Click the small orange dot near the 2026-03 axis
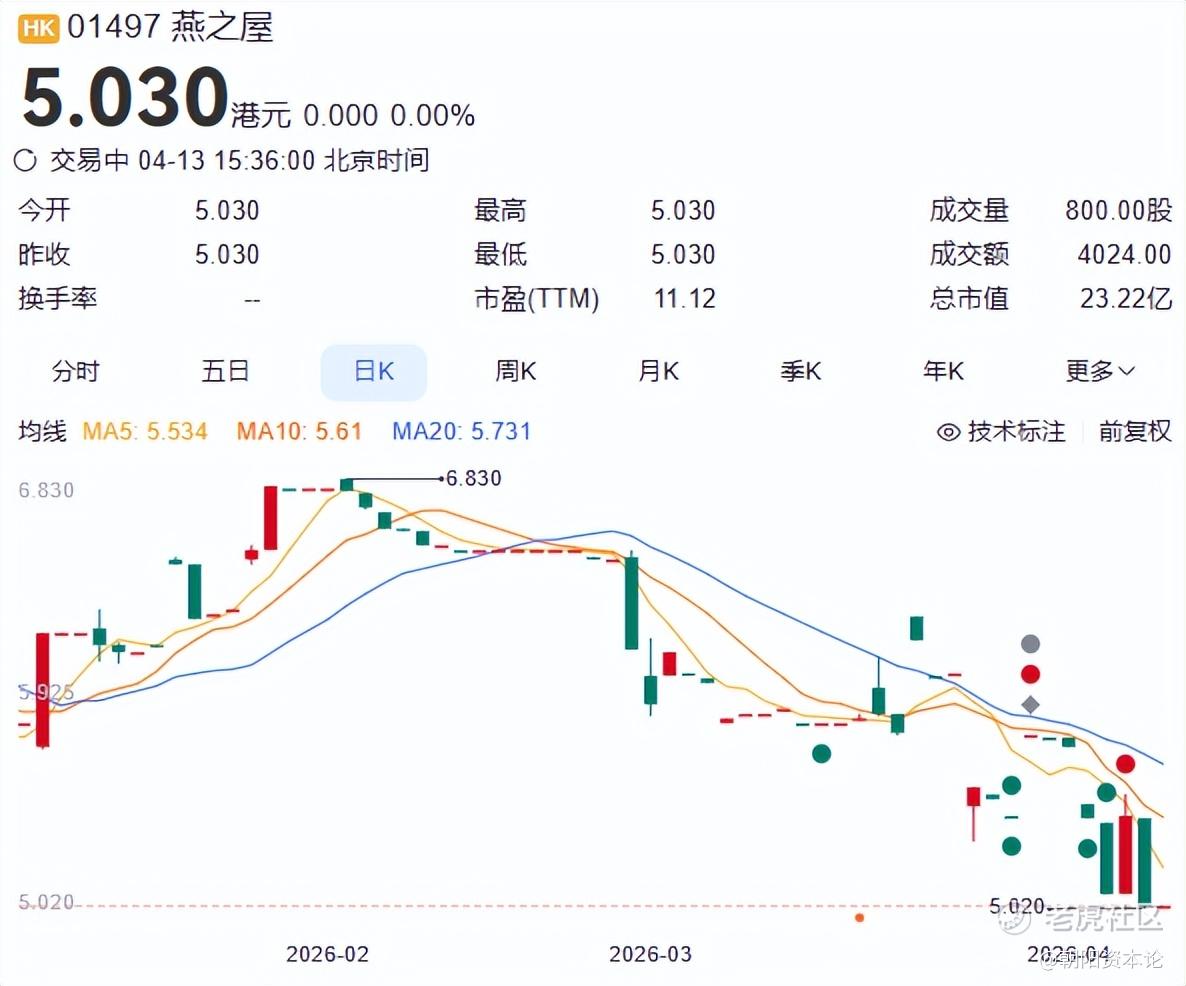The height and width of the screenshot is (986, 1186). [x=860, y=917]
